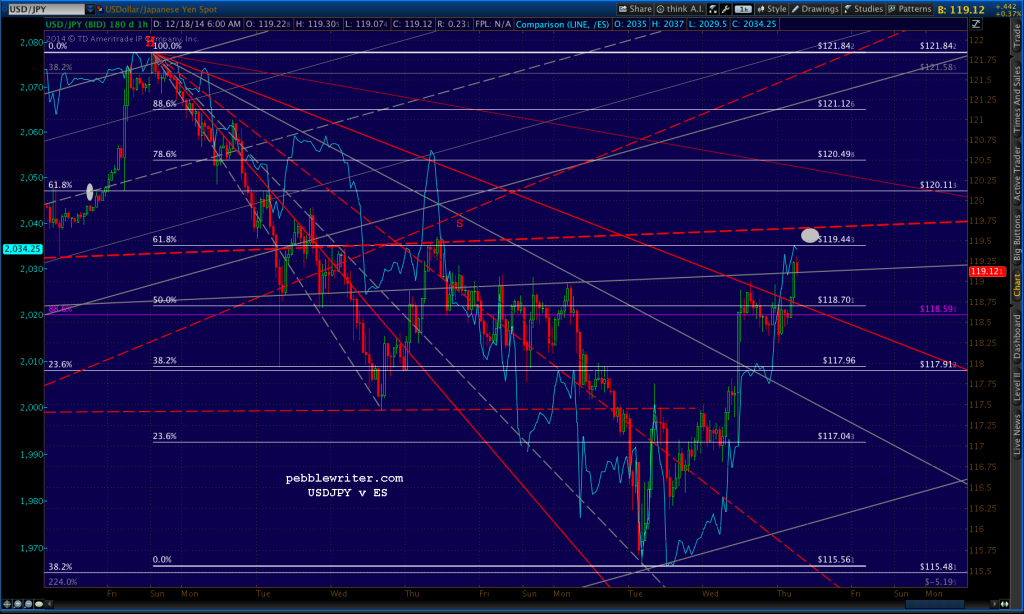Open chart settings with the wrench icon

point(725,7)
